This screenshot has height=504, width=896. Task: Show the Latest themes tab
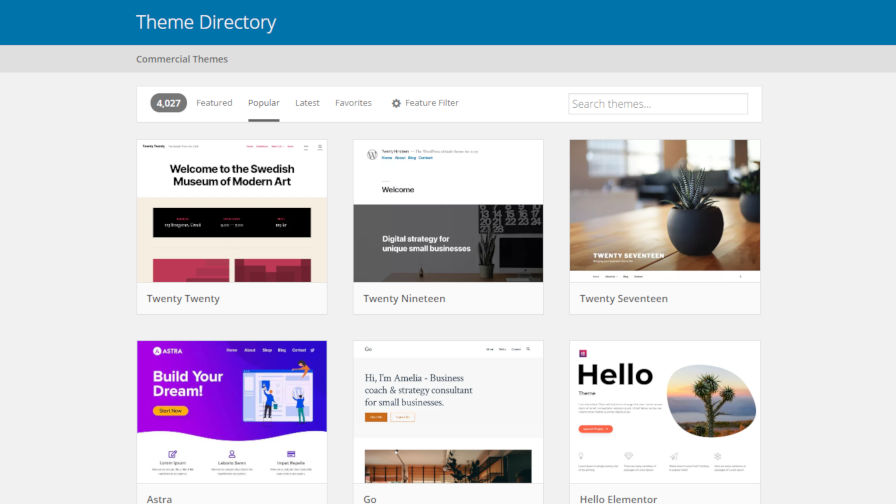coord(307,103)
